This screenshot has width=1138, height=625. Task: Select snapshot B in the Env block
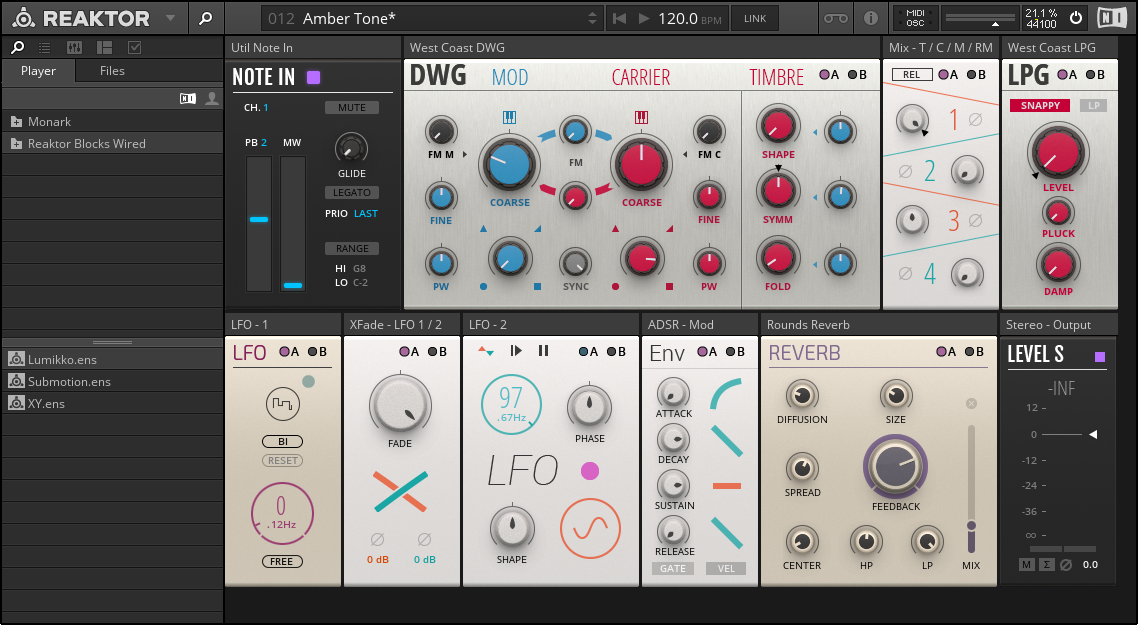tap(735, 352)
